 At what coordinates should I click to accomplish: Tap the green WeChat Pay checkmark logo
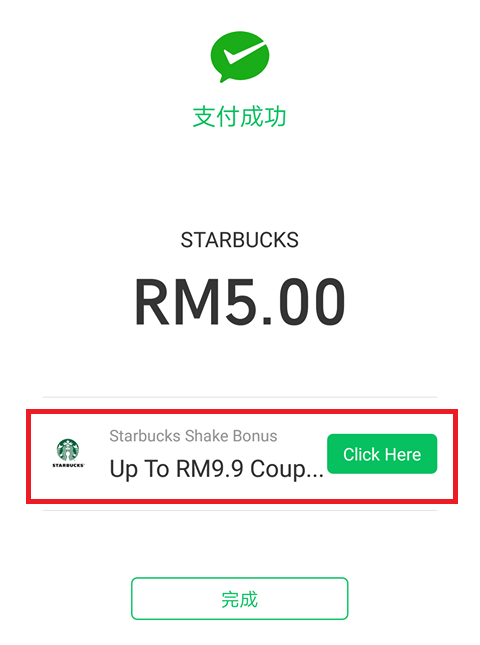coord(240,57)
